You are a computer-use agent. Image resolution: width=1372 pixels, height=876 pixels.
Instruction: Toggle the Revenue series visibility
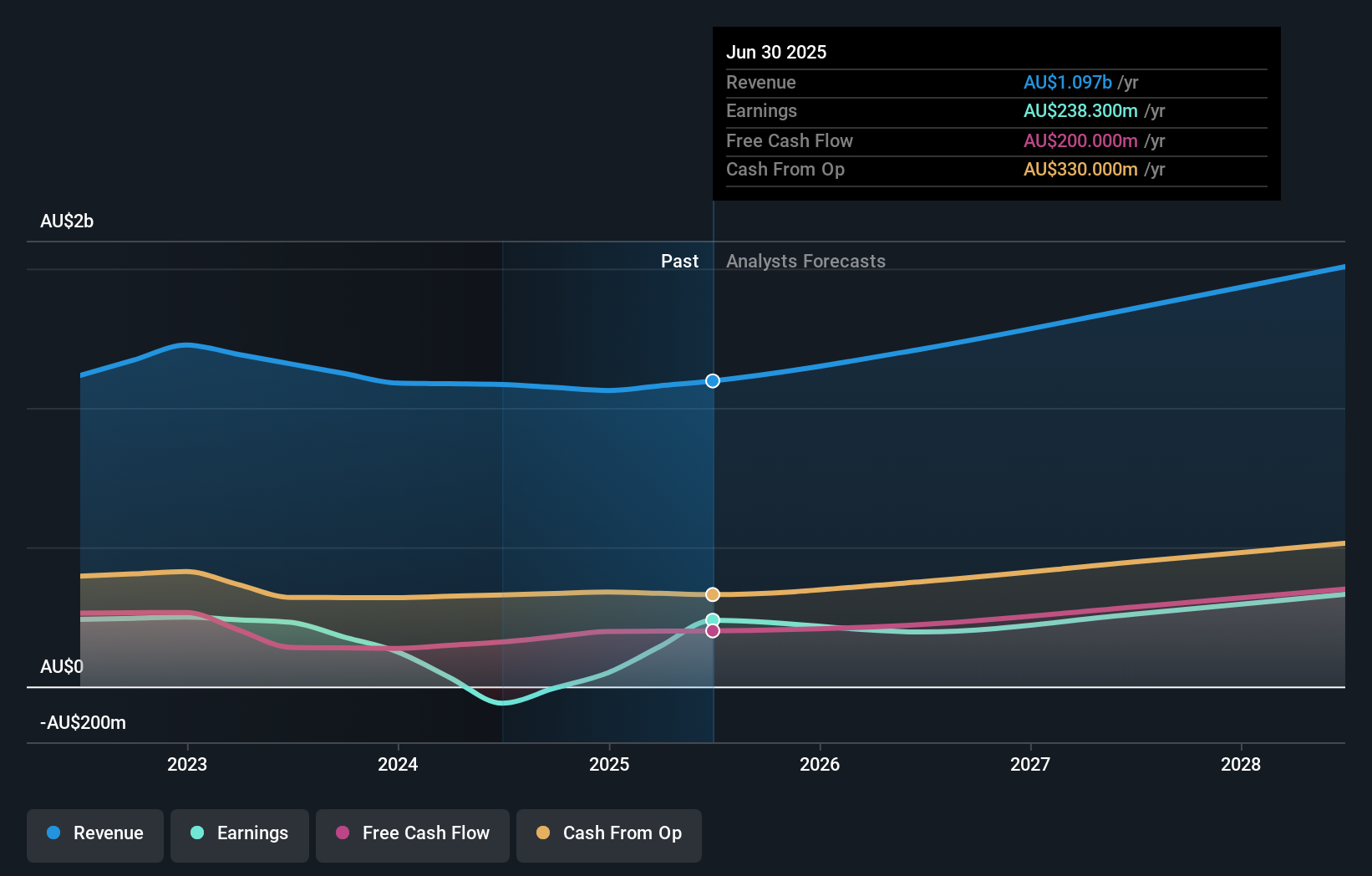click(94, 835)
